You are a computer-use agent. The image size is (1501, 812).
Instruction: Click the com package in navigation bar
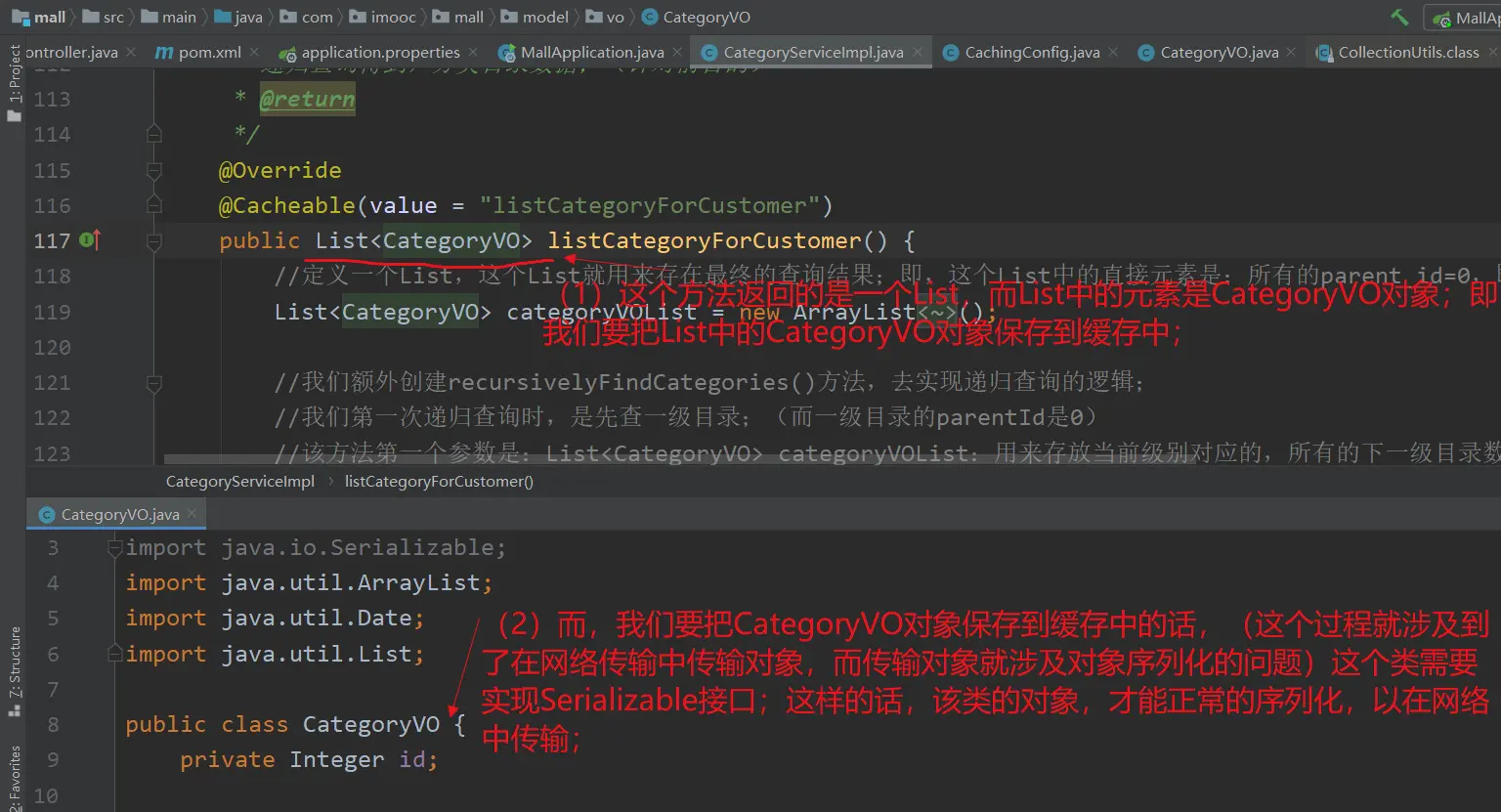(306, 17)
